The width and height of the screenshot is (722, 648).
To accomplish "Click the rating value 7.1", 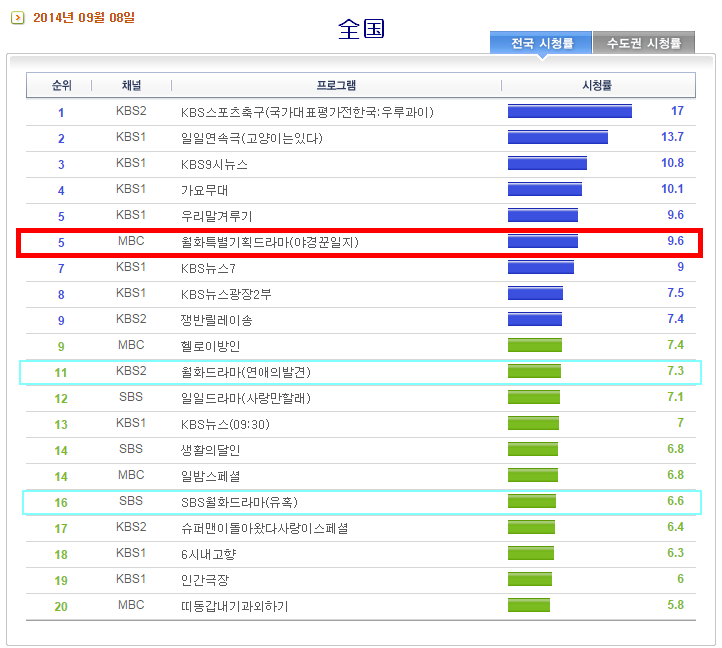I will pyautogui.click(x=675, y=397).
